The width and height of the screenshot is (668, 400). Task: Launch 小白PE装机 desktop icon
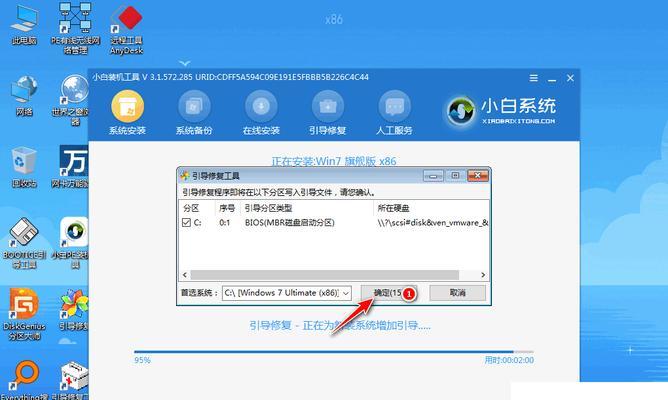click(72, 243)
